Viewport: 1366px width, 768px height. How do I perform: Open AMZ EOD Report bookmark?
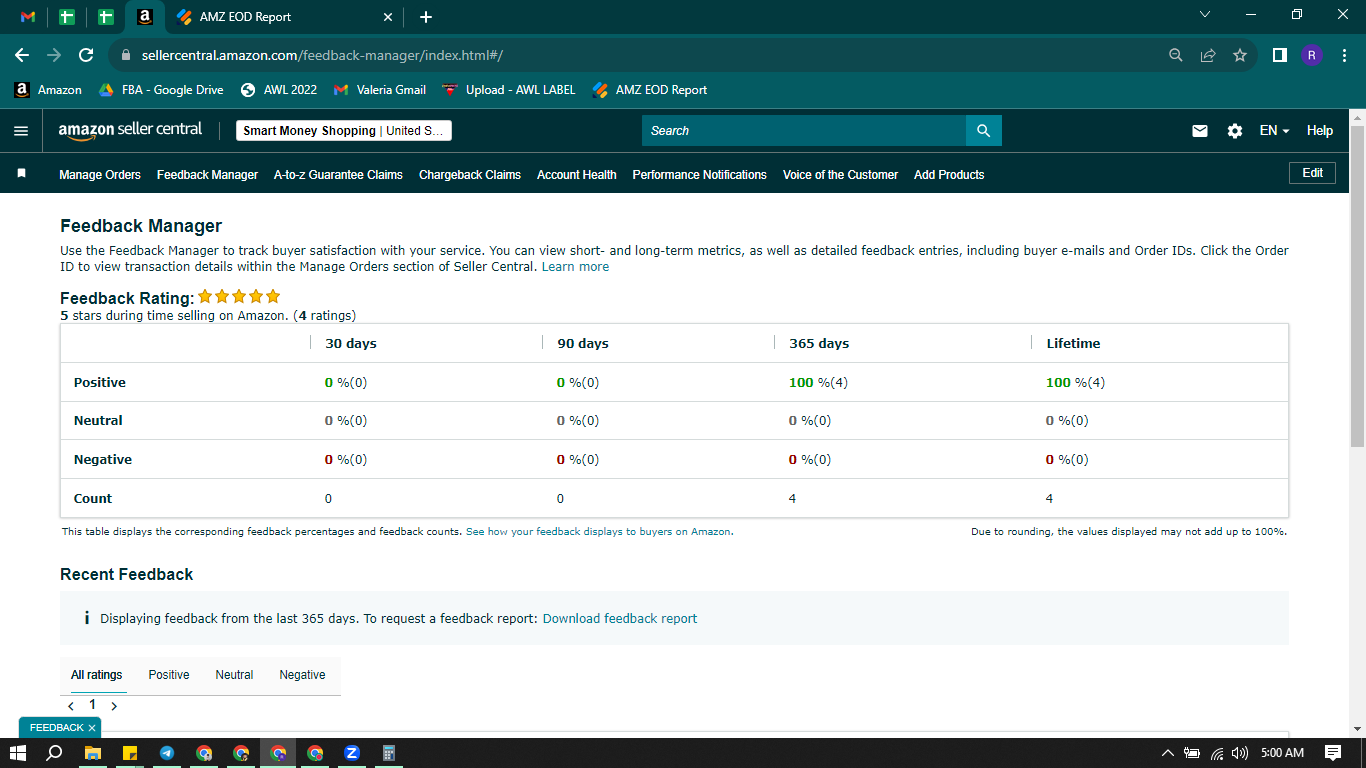[x=650, y=90]
